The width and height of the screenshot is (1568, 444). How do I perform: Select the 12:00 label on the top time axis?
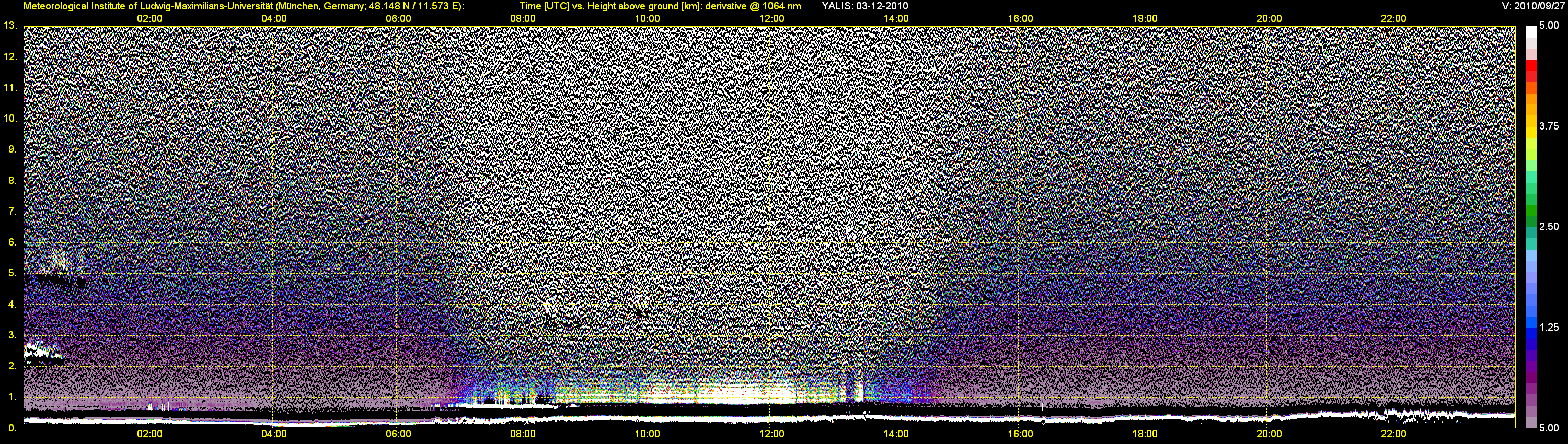point(771,19)
